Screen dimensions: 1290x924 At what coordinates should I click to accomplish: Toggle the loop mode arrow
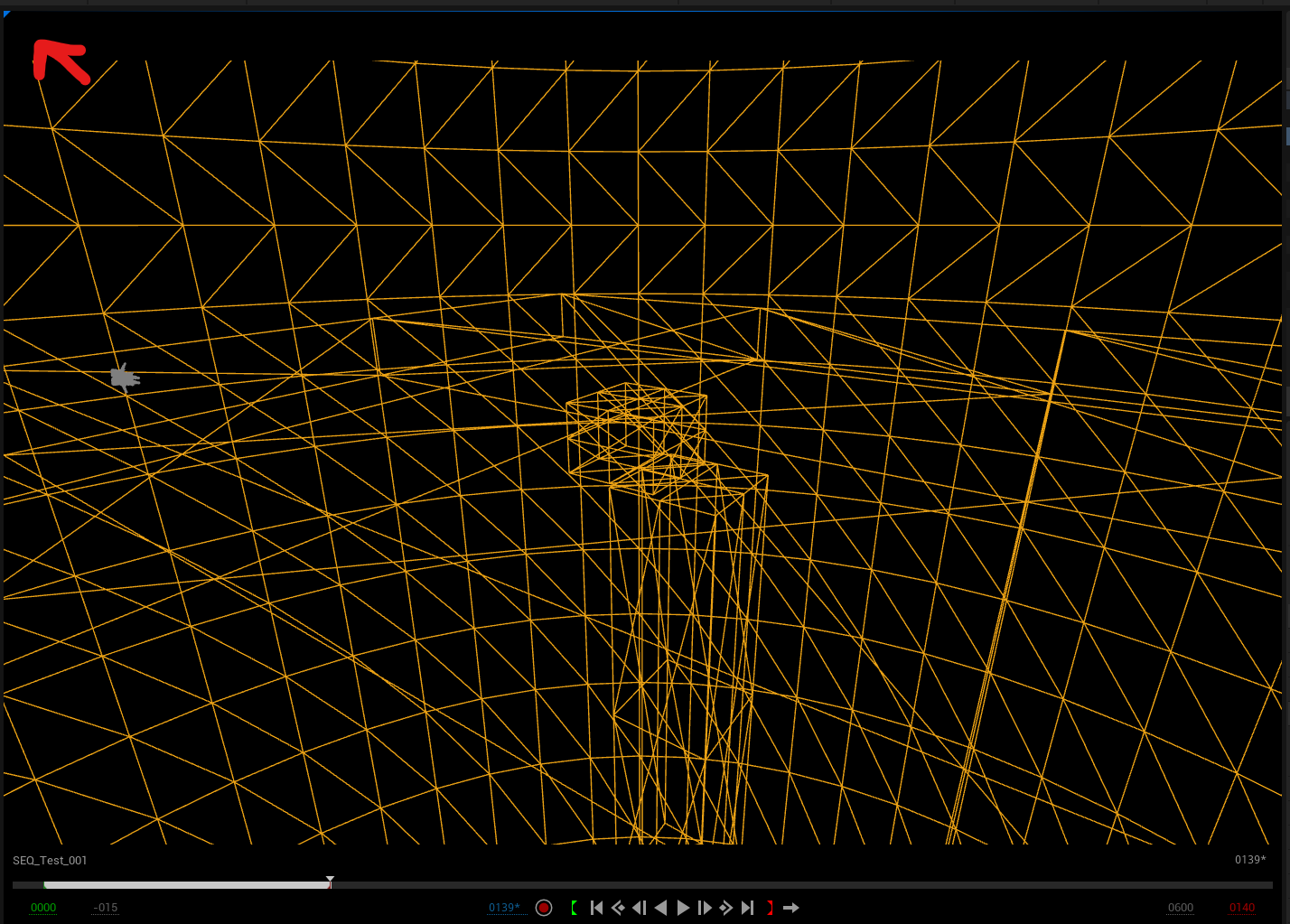(791, 908)
